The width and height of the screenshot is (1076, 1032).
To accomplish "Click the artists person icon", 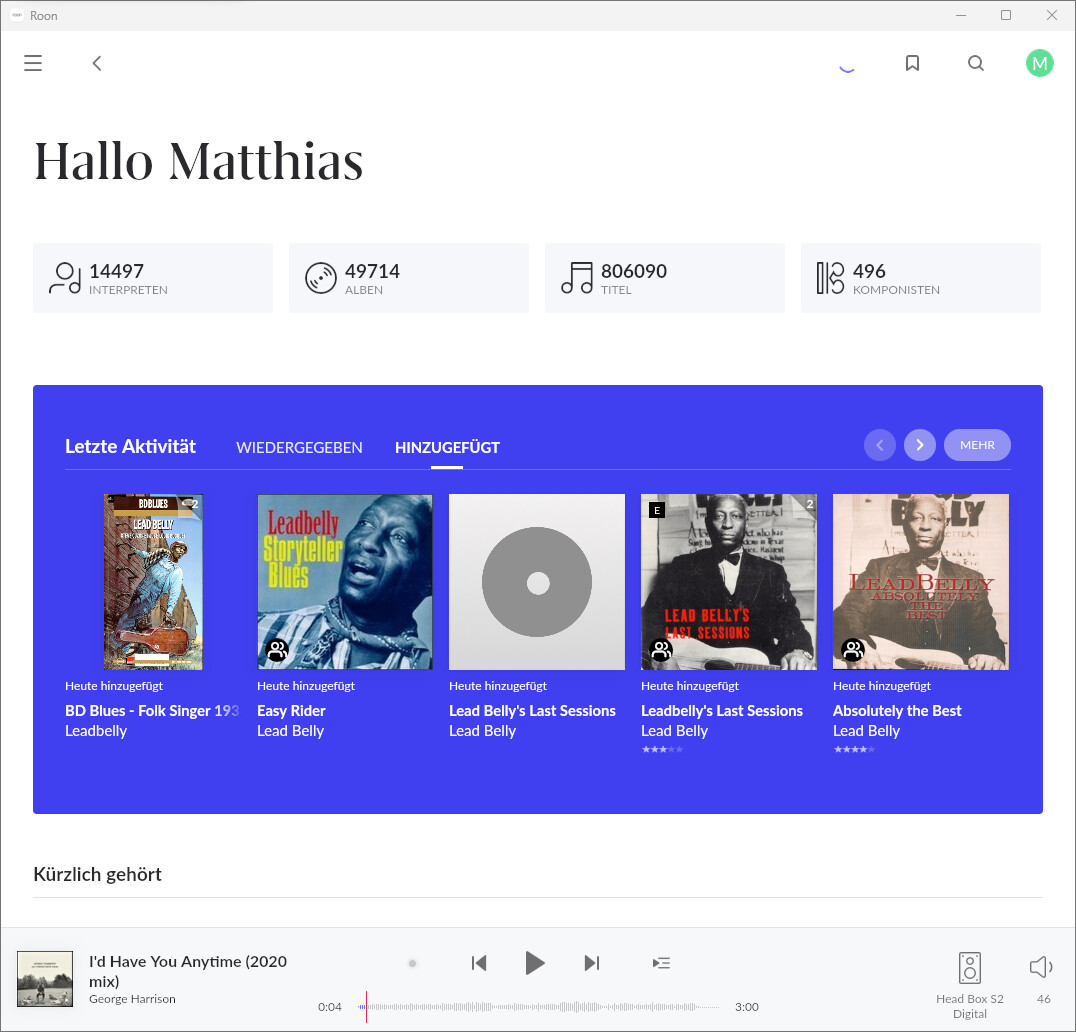I will tap(65, 278).
